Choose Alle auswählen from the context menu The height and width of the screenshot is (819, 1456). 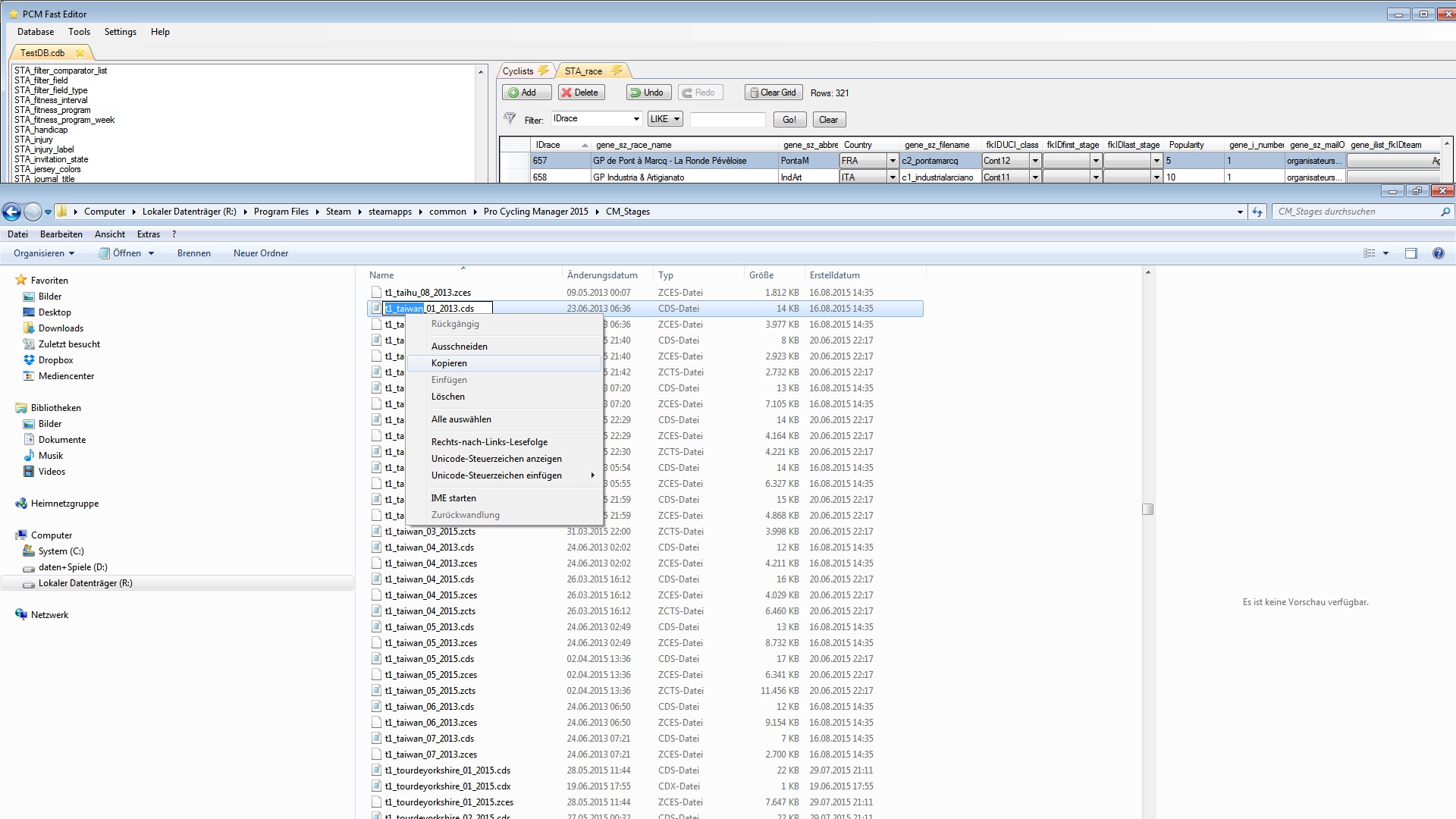[x=504, y=419]
